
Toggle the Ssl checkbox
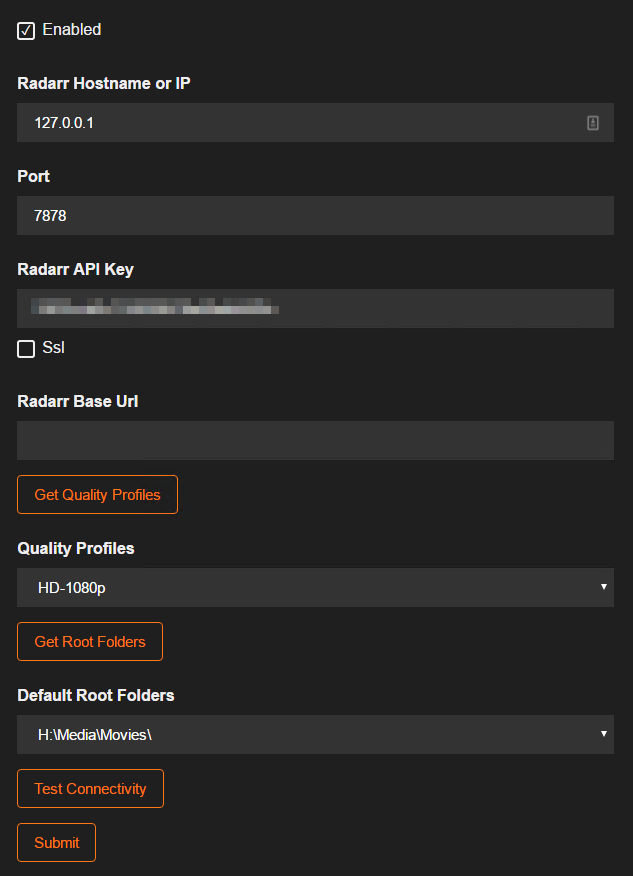24,348
